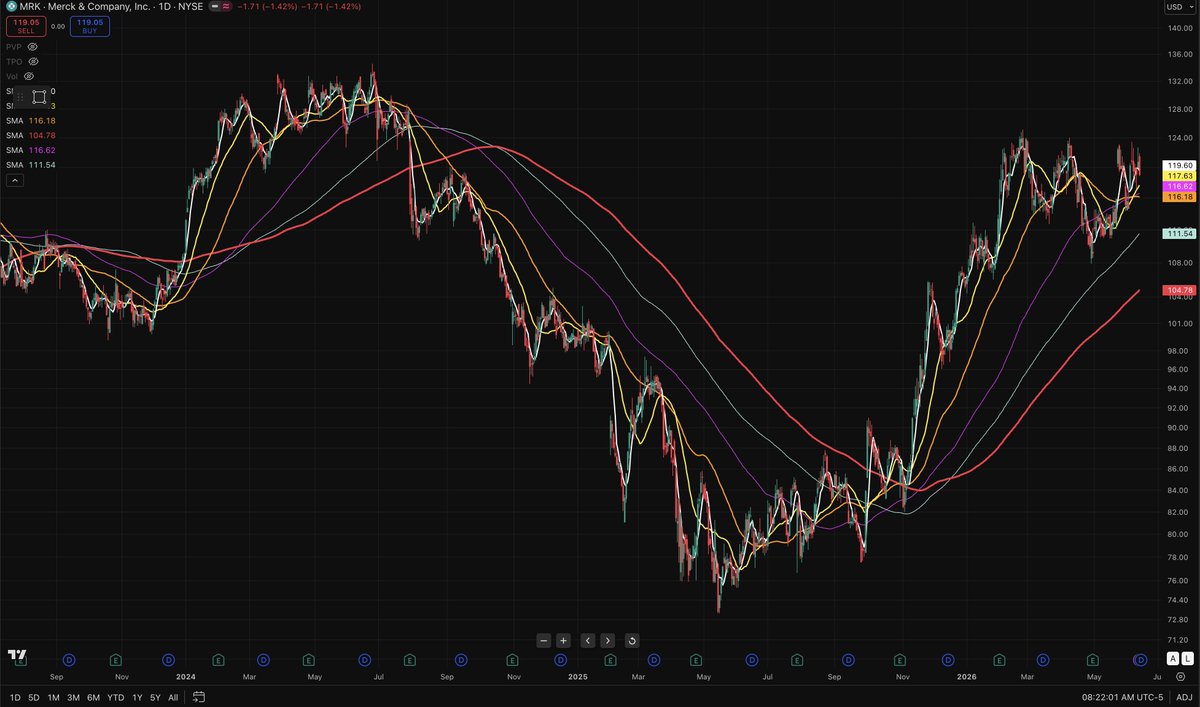Toggle Vol indicator visibility eye
This screenshot has height=707, width=1200.
click(29, 76)
